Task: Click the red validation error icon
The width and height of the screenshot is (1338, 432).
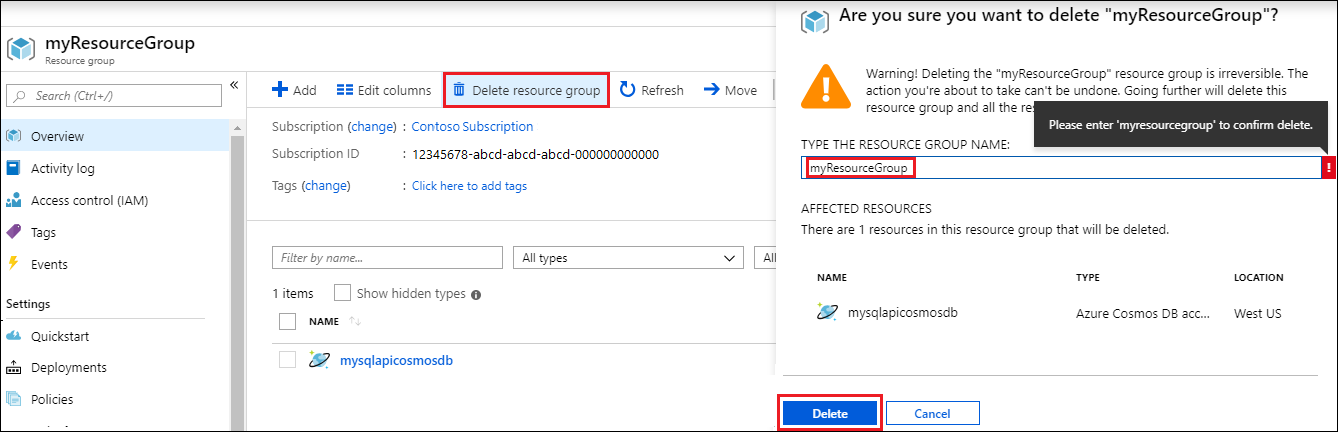Action: click(1328, 168)
